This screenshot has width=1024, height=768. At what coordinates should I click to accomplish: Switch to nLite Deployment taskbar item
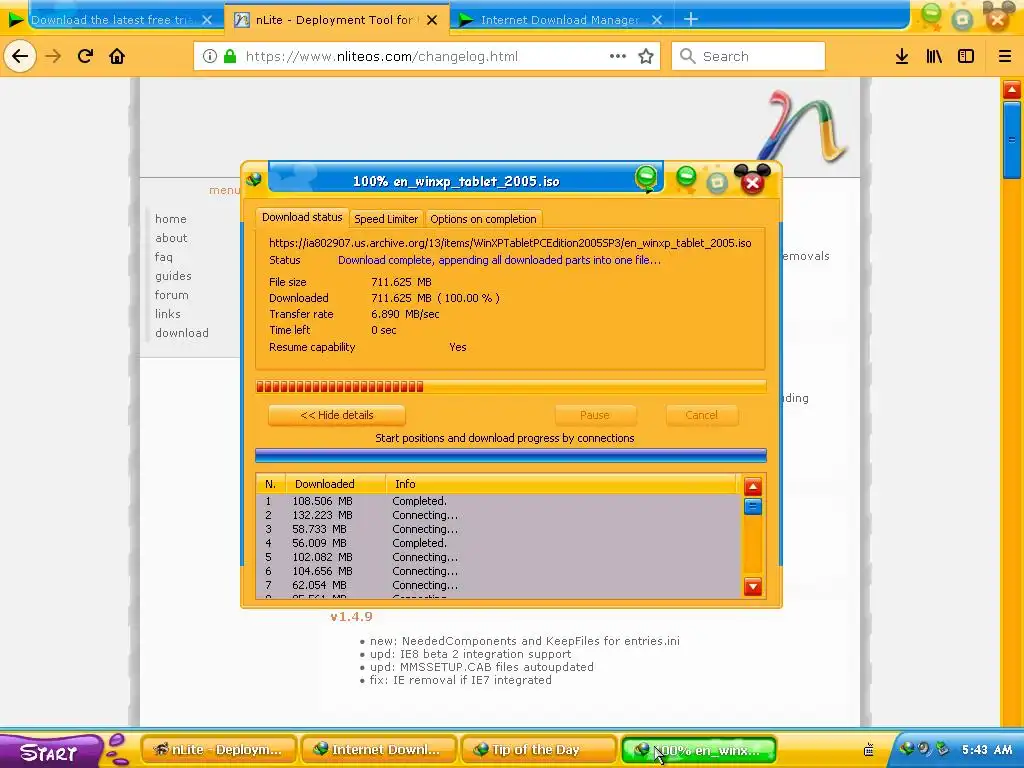218,750
